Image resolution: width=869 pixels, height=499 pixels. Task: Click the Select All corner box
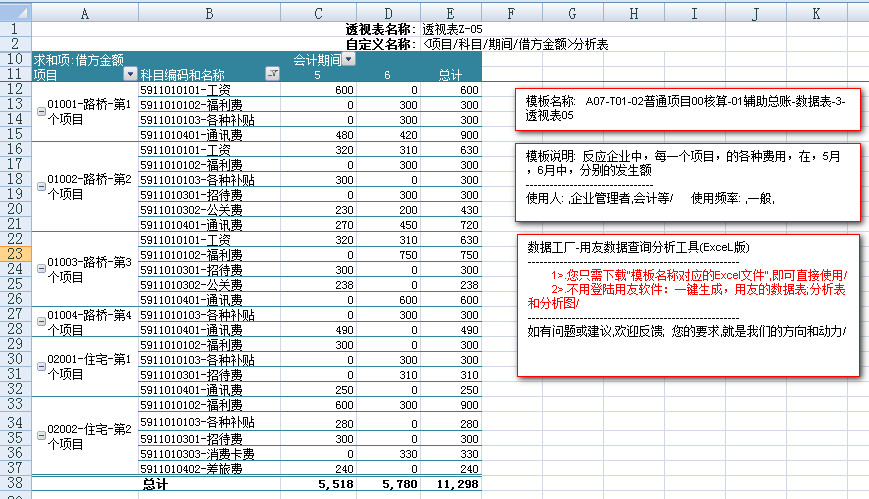pyautogui.click(x=15, y=13)
